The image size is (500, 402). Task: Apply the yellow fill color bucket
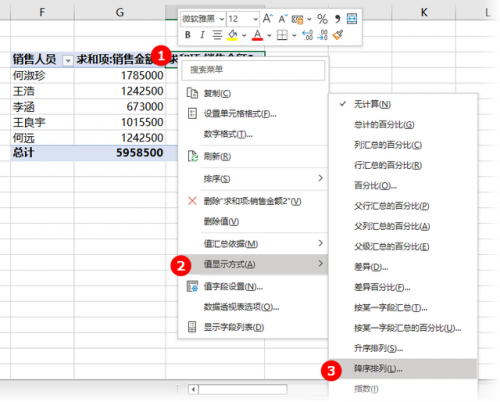tap(233, 35)
